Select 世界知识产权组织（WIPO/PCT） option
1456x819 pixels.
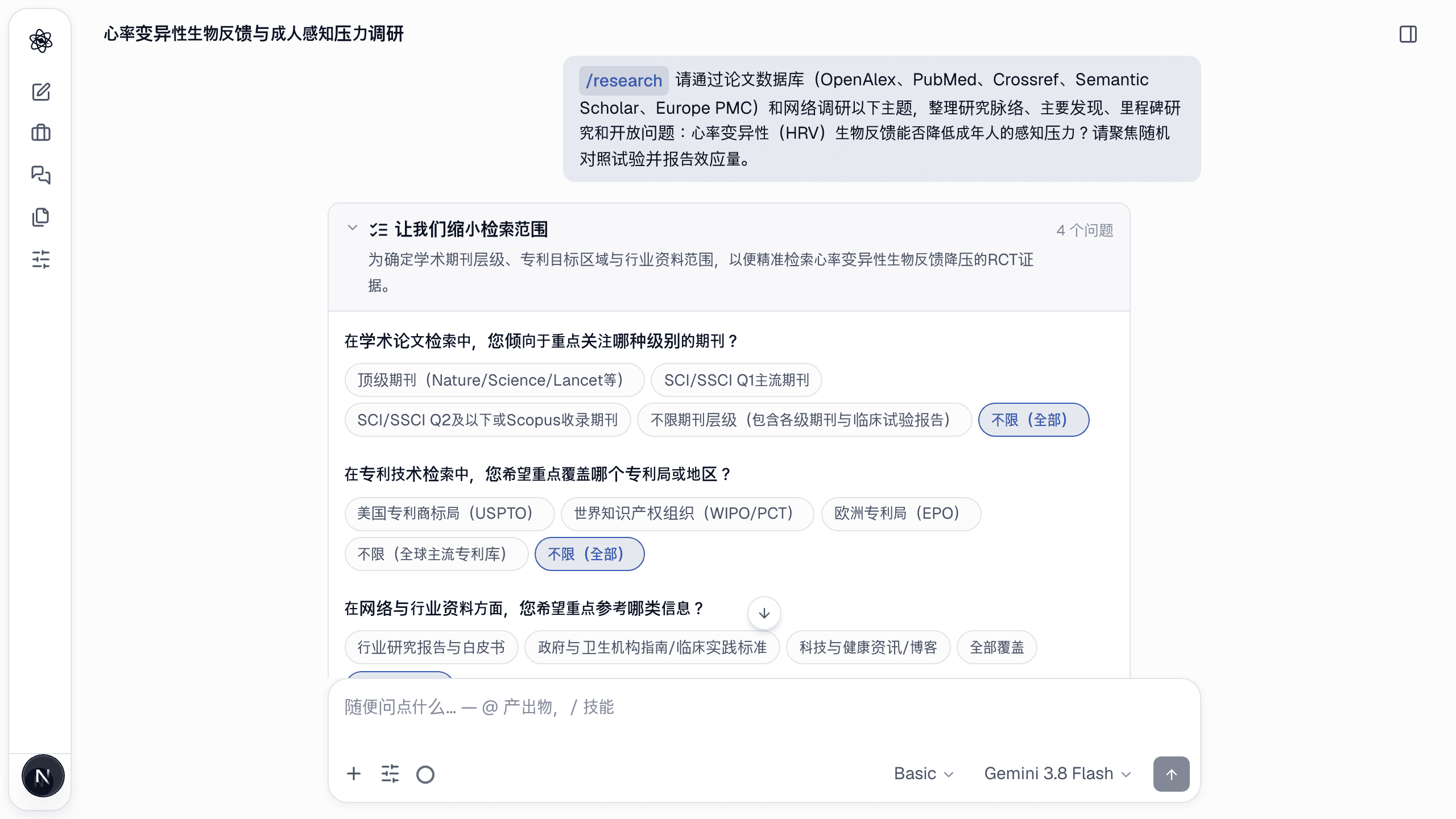tap(687, 514)
